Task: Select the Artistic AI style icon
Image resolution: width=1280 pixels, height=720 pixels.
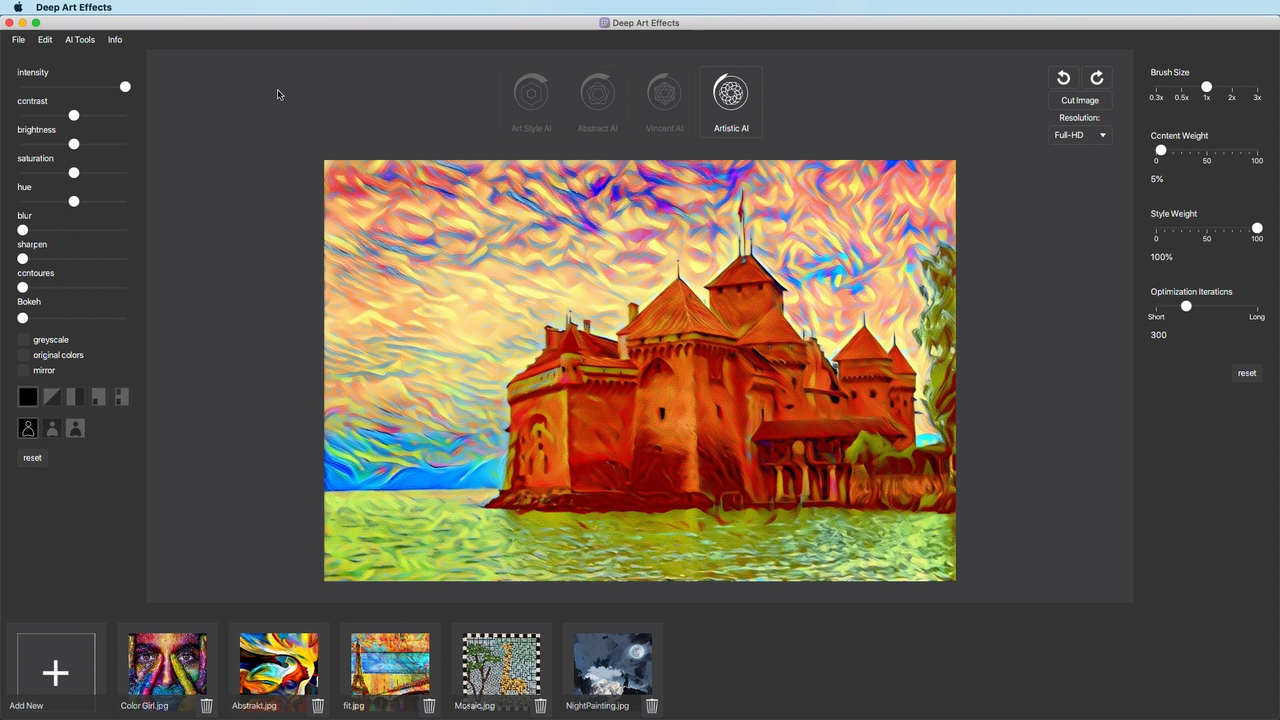Action: pyautogui.click(x=730, y=92)
